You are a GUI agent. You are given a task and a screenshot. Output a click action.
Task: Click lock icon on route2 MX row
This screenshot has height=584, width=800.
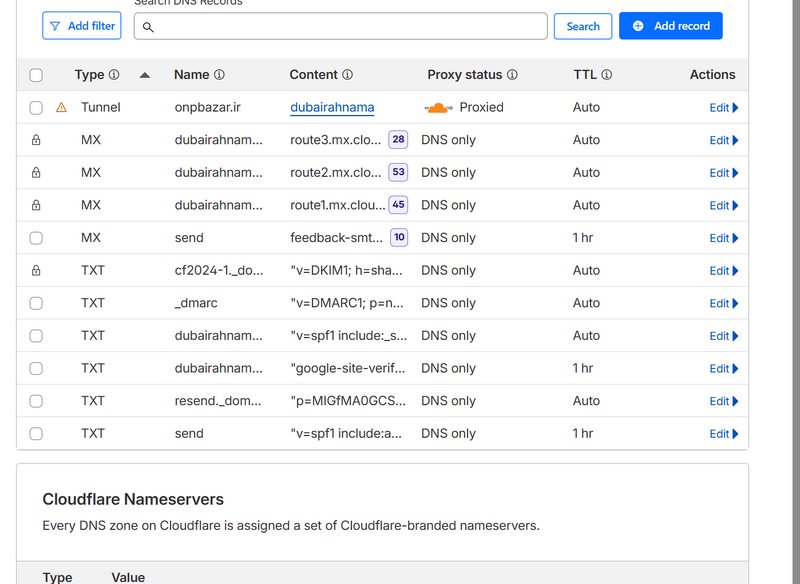point(36,172)
